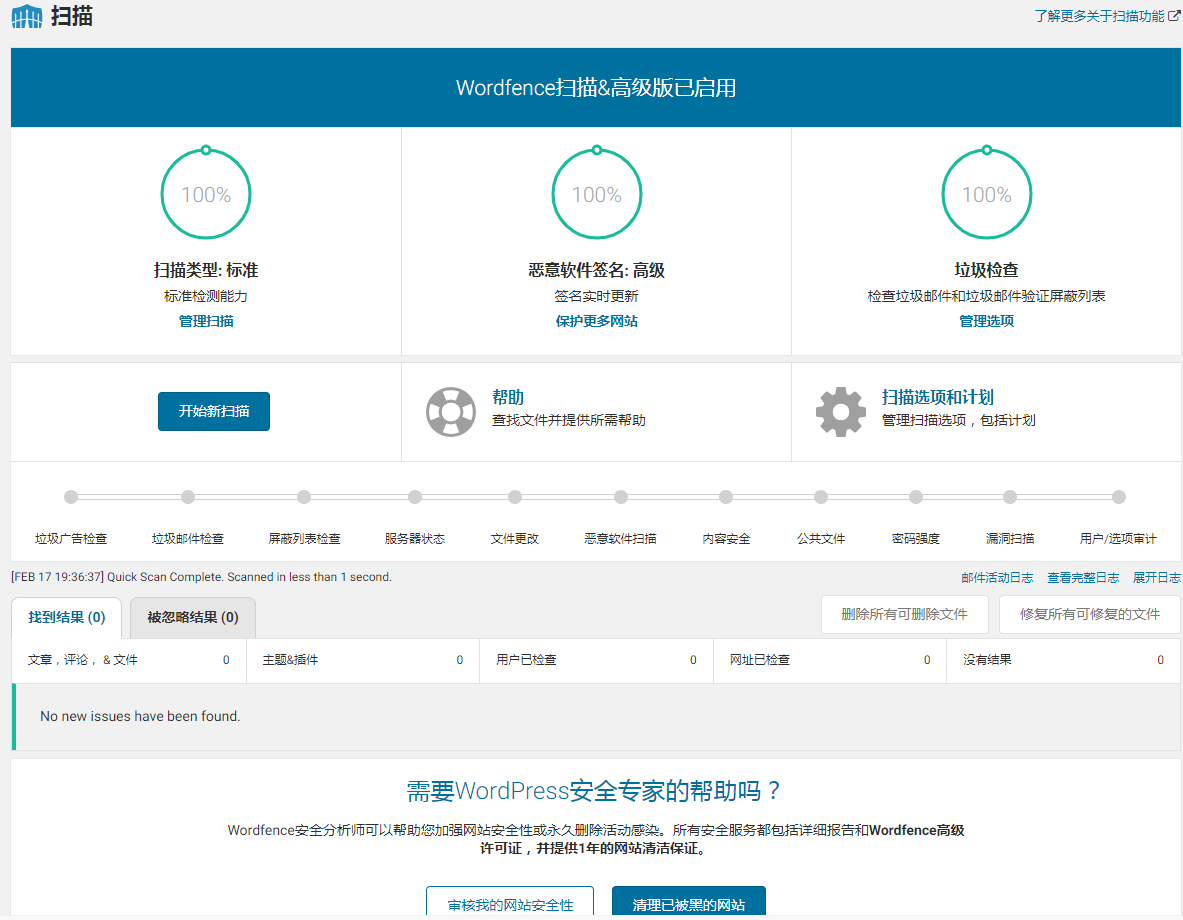Image resolution: width=1183 pixels, height=920 pixels.
Task: Click the 密码强度 stage label
Action: (916, 539)
